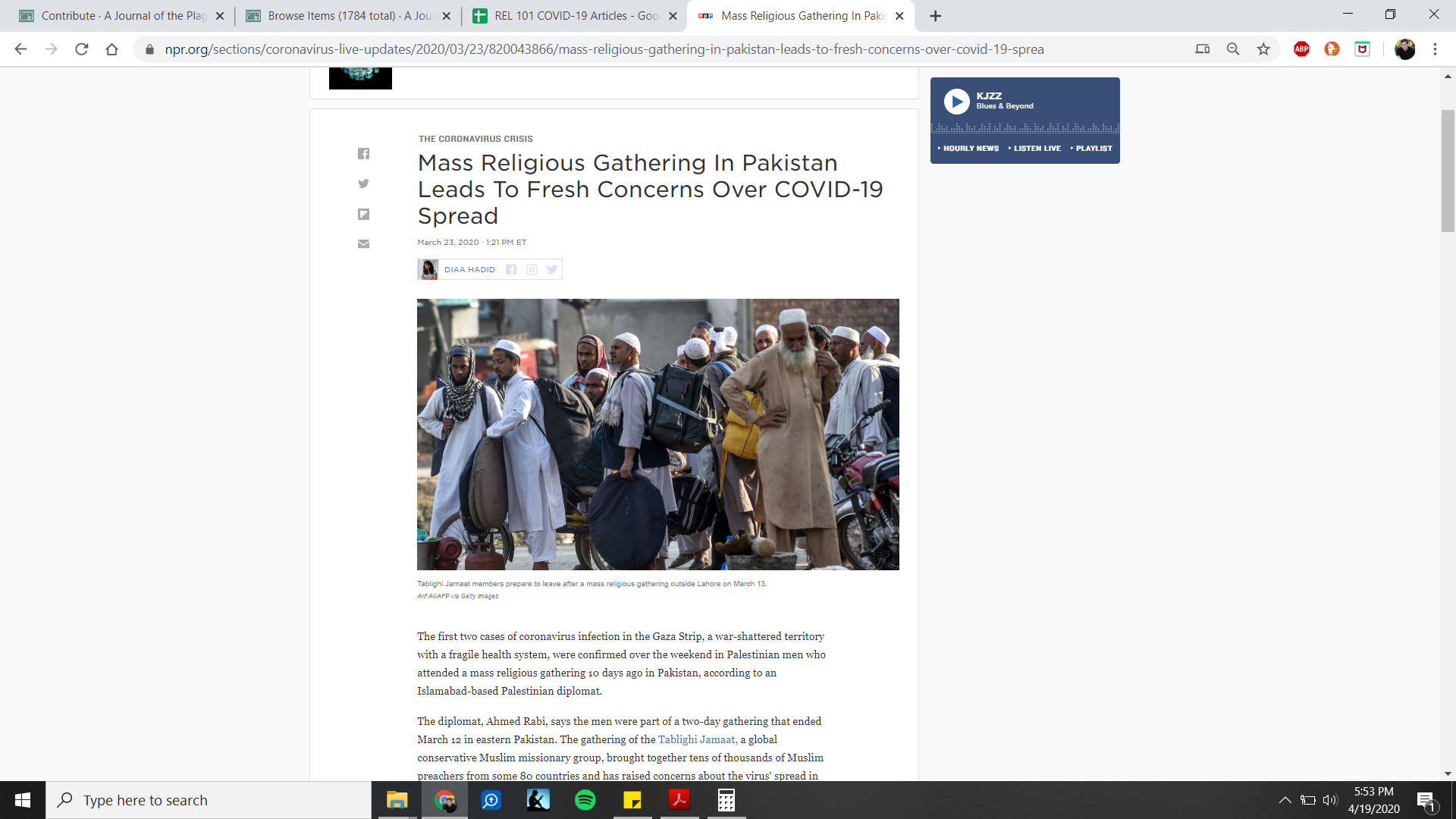Viewport: 1456px width, 819px height.
Task: Click the page vertical scrollbar thumb
Action: pyautogui.click(x=1448, y=171)
